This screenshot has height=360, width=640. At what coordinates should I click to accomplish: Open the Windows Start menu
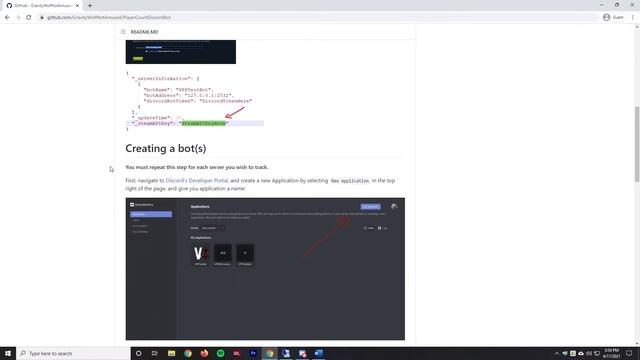(8, 353)
